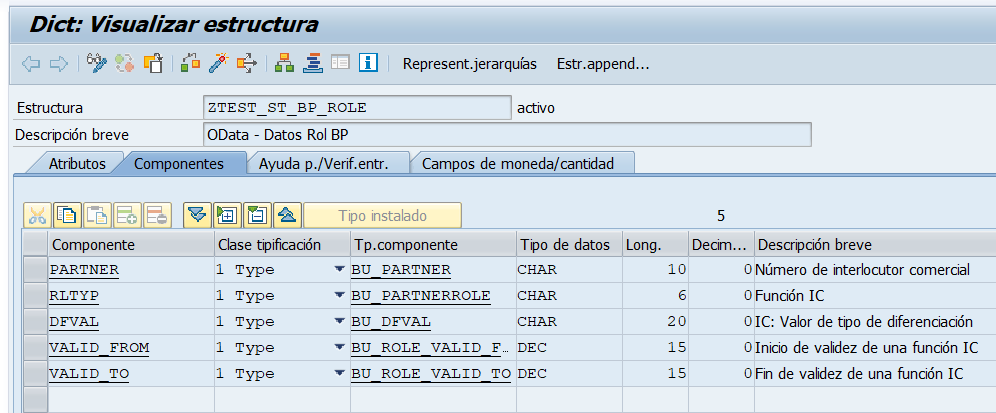Viewport: 996px width, 413px height.
Task: Open the Clase tipificación dropdown for VALID_FROM
Action: 339,348
